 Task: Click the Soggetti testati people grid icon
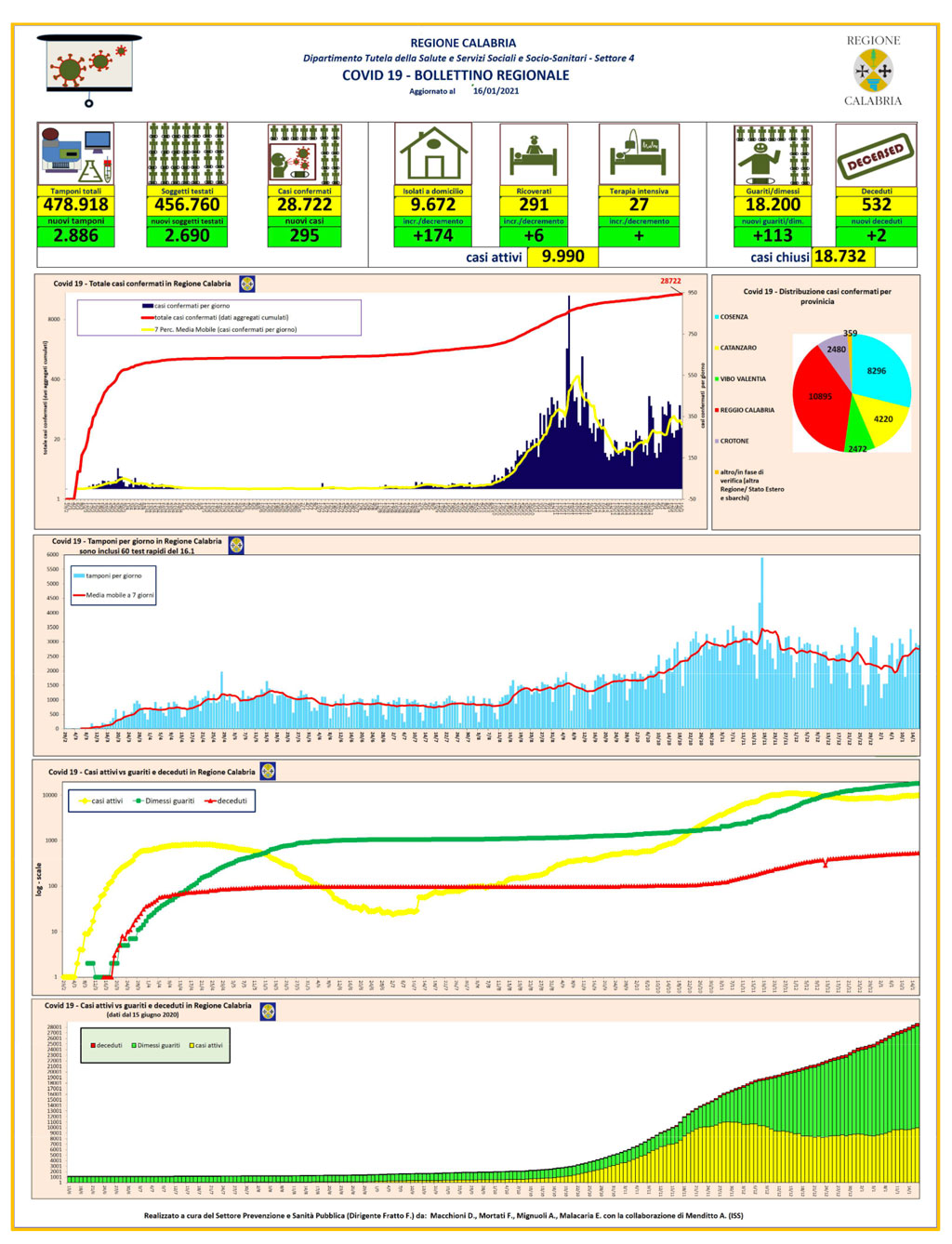pyautogui.click(x=187, y=154)
